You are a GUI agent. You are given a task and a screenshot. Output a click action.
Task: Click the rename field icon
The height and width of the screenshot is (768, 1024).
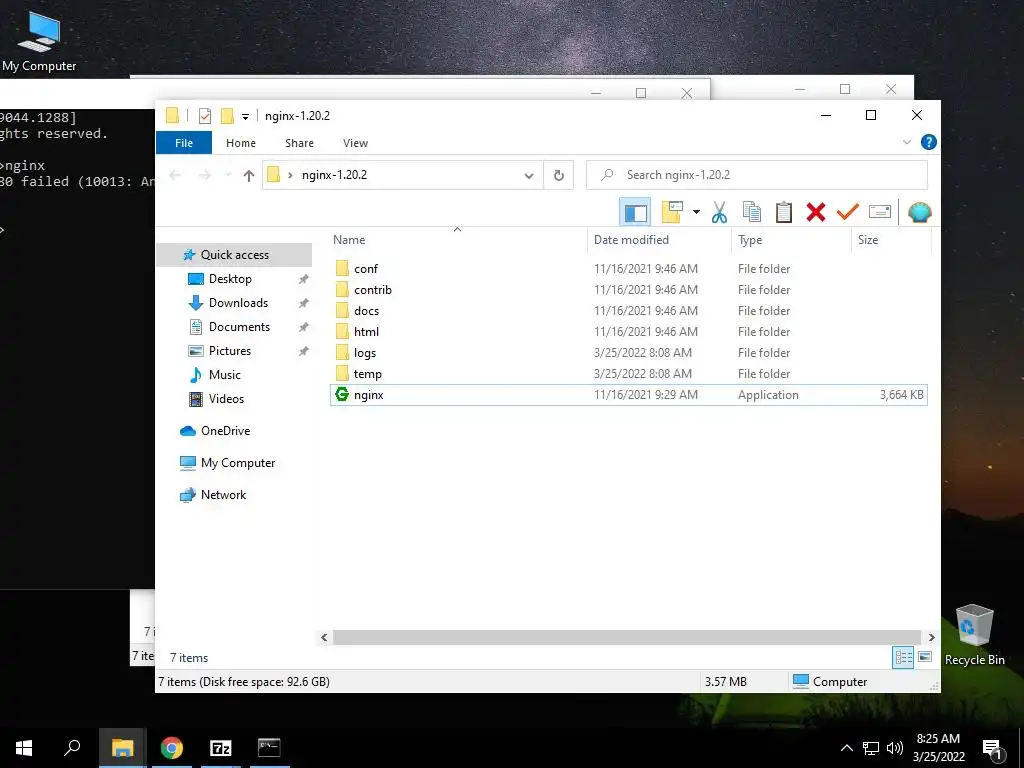880,212
